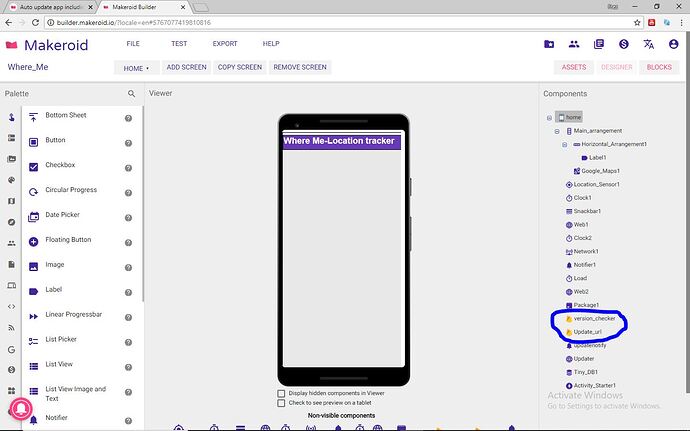
Task: Click the ADD SCREEN button
Action: pos(187,67)
